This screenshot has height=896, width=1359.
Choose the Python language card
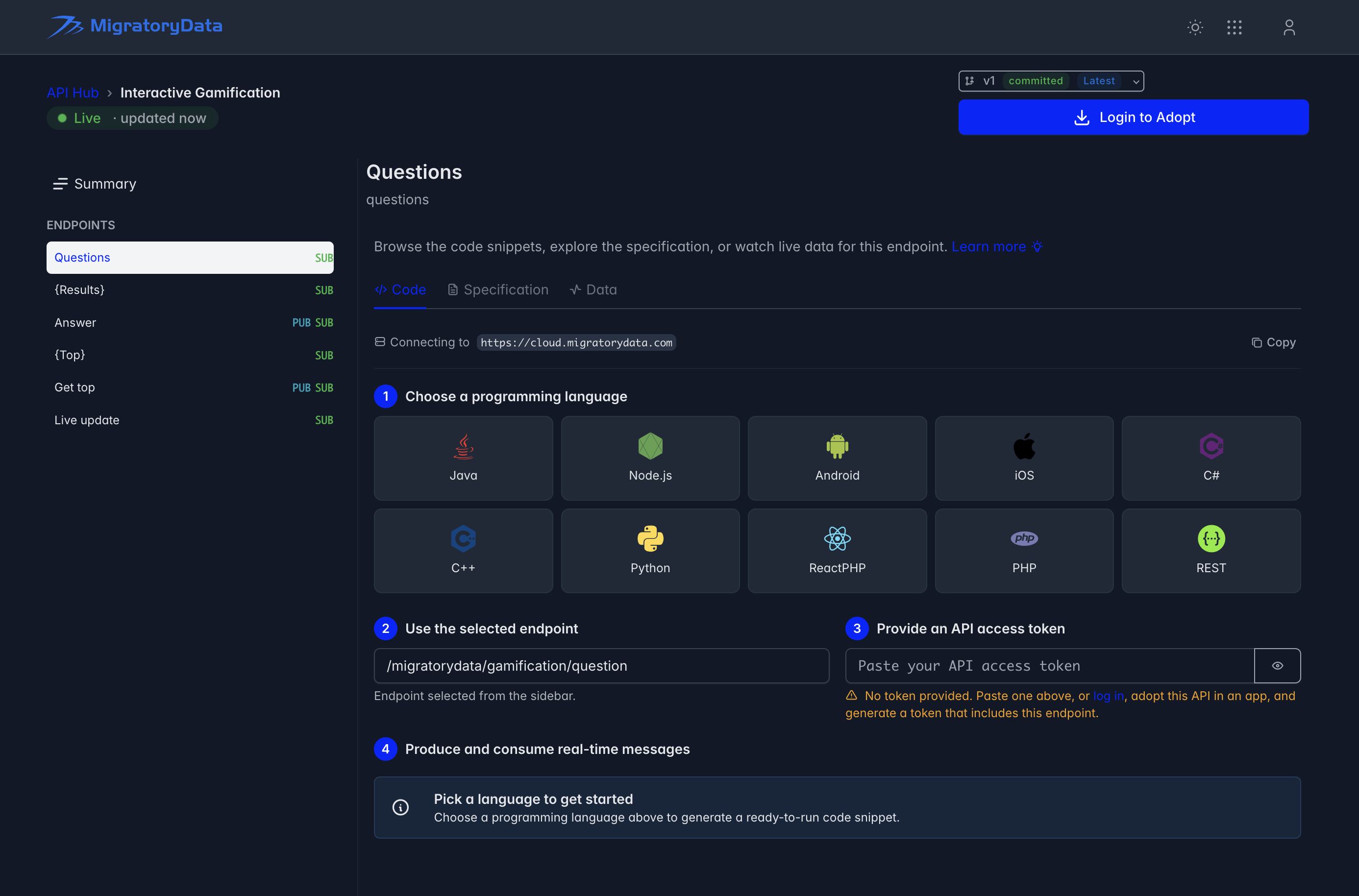(x=650, y=550)
